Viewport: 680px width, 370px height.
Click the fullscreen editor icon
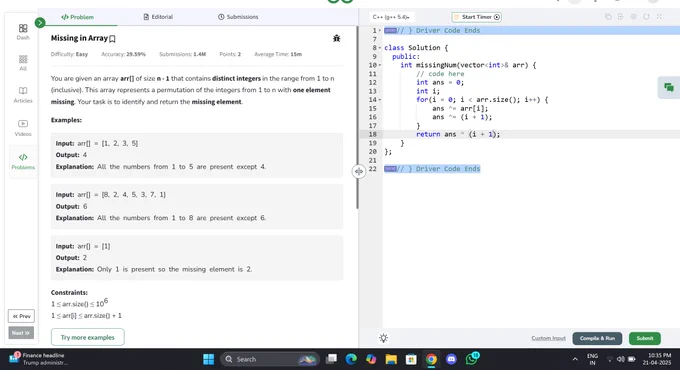[x=659, y=16]
